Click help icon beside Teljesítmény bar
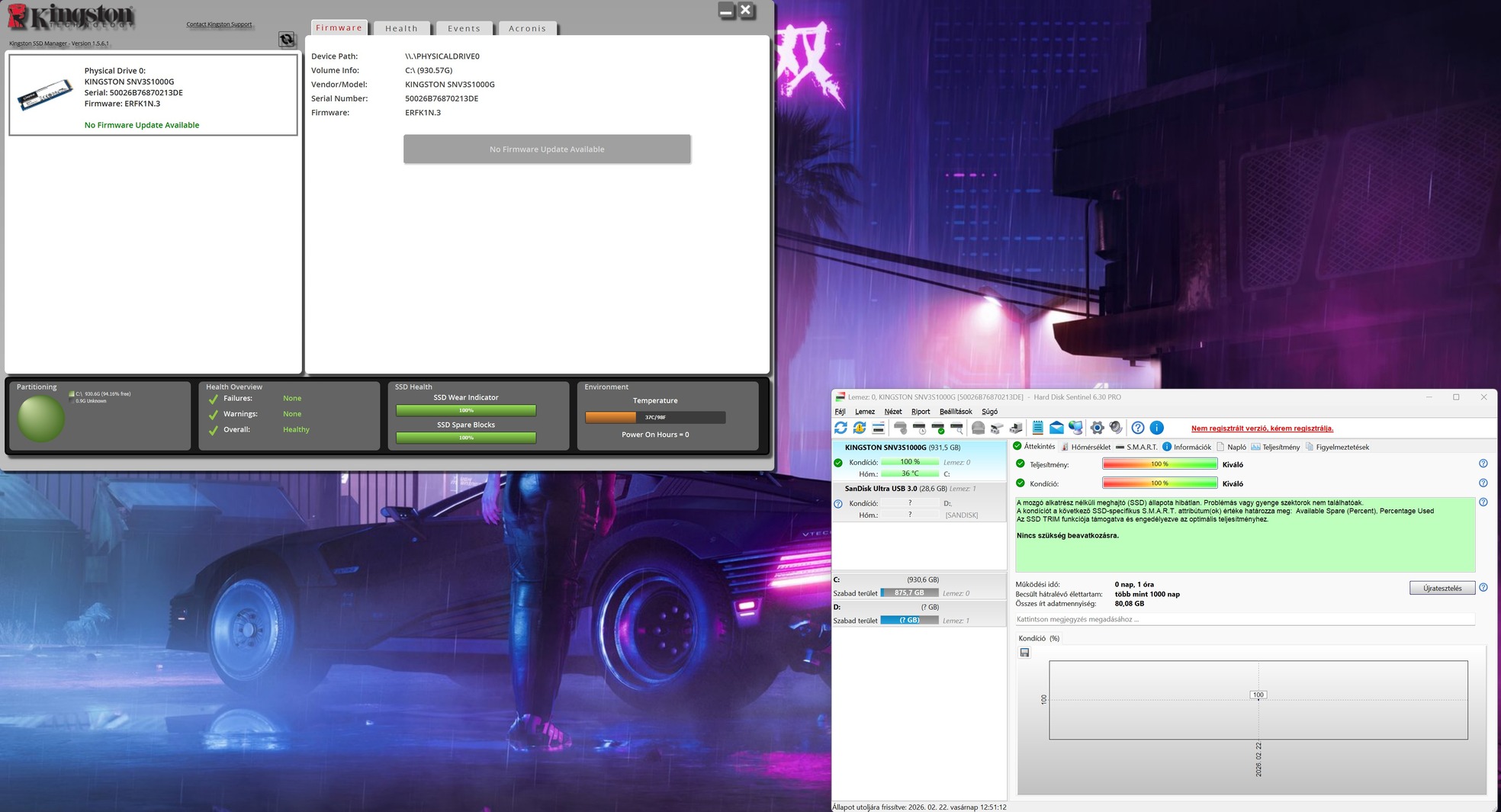This screenshot has width=1501, height=812. click(x=1483, y=464)
